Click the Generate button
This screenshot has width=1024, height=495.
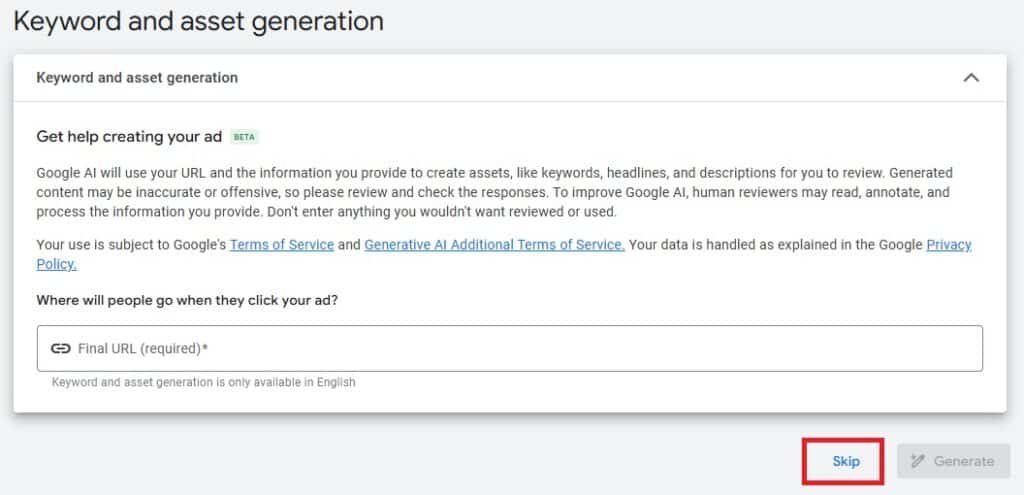click(953, 461)
